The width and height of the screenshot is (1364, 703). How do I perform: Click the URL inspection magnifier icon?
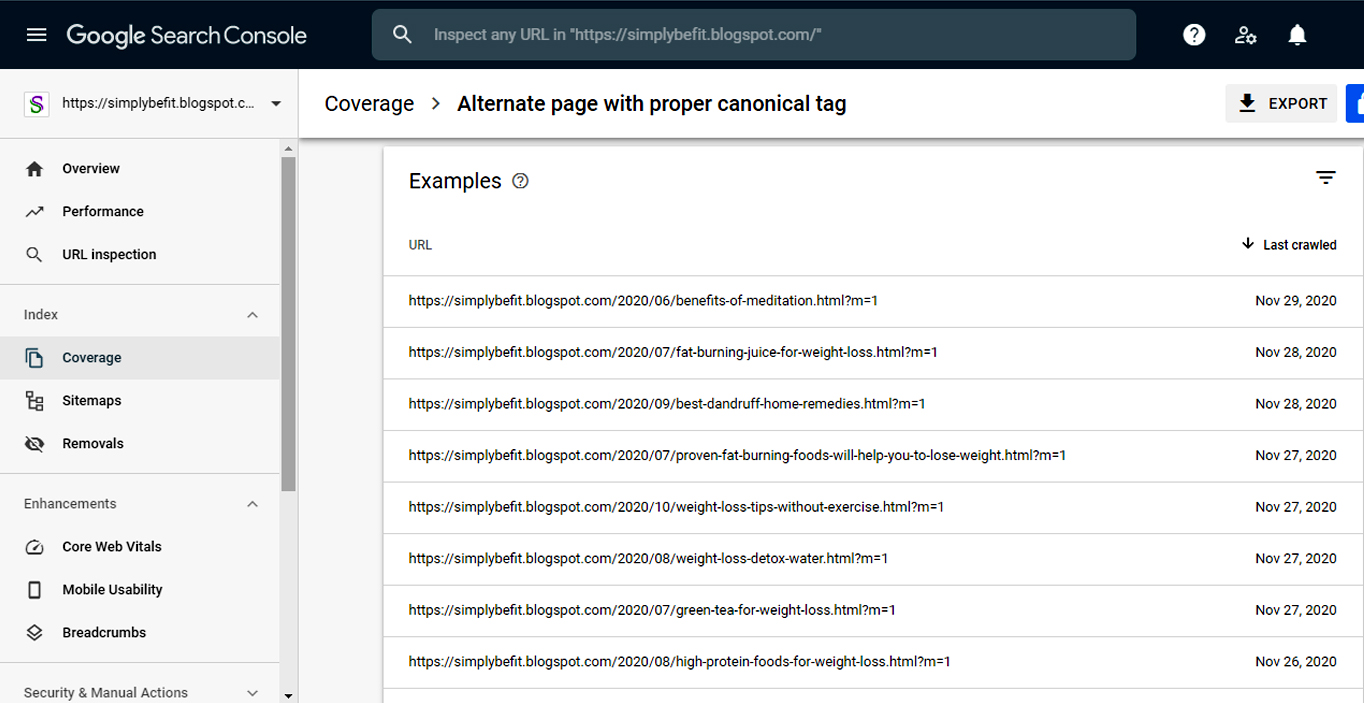click(34, 255)
